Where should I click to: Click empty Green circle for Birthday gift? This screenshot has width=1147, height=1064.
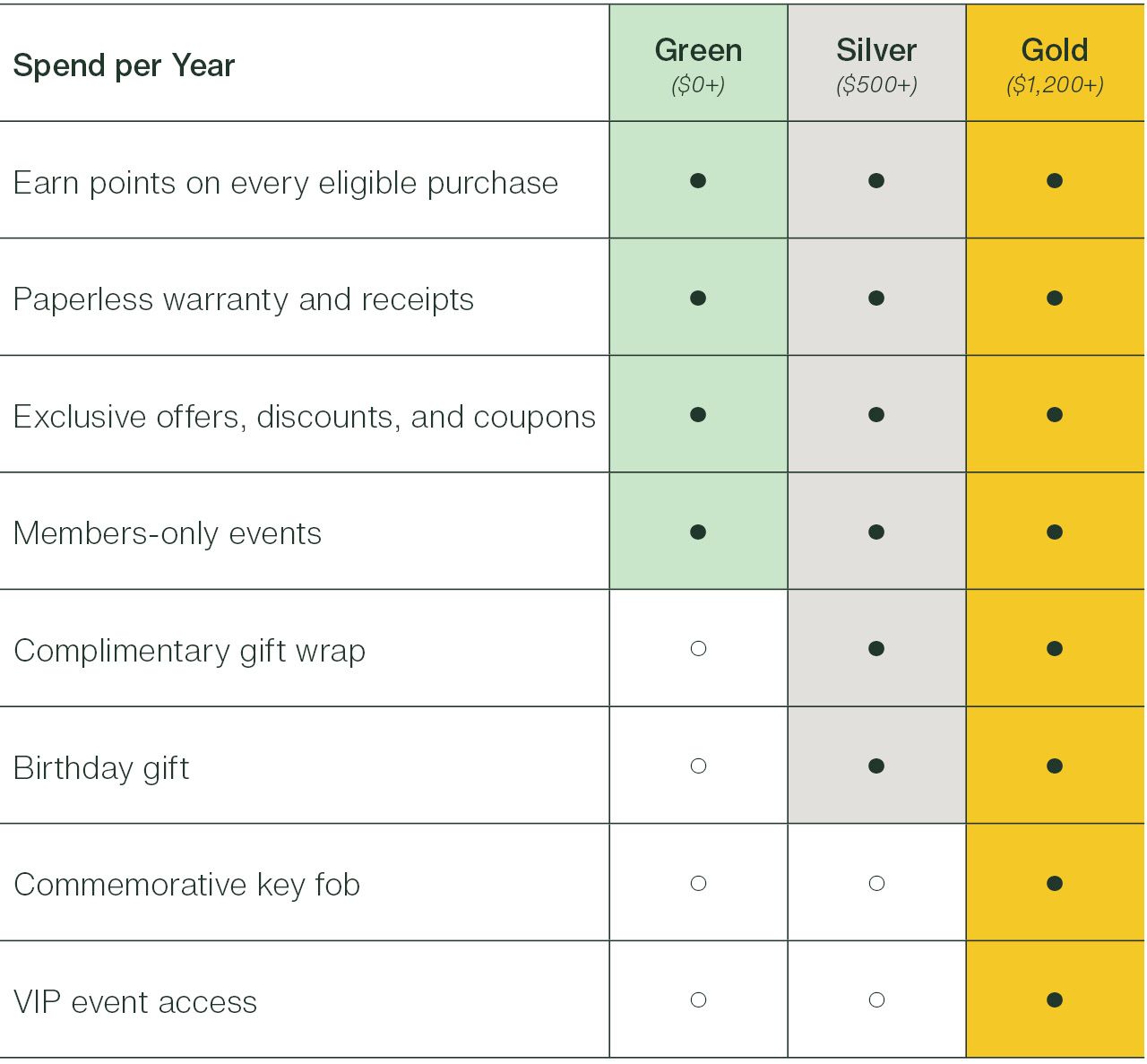699,766
